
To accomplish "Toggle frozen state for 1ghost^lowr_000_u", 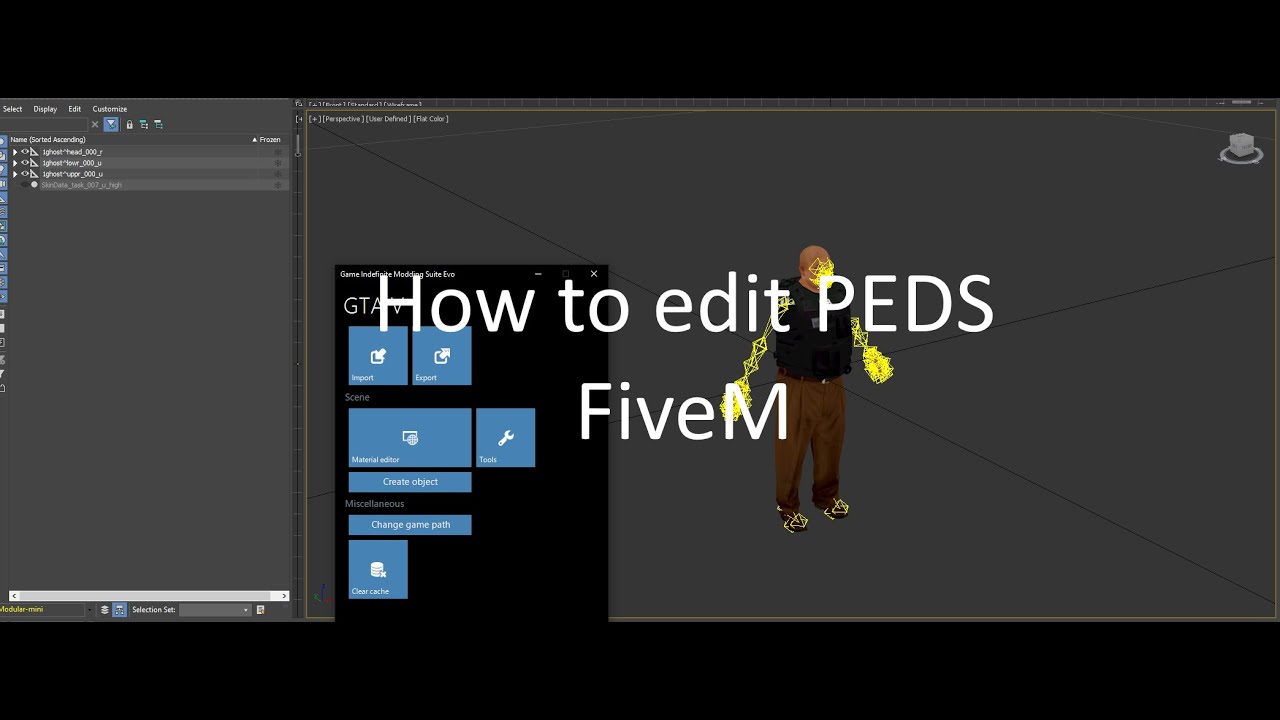I will click(x=278, y=163).
